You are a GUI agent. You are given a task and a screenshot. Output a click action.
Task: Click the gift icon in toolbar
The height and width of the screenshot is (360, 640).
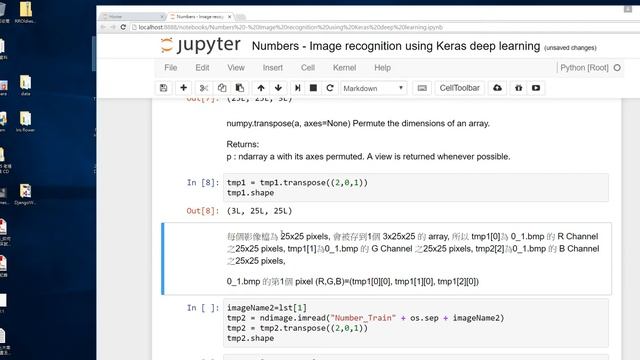click(x=518, y=88)
